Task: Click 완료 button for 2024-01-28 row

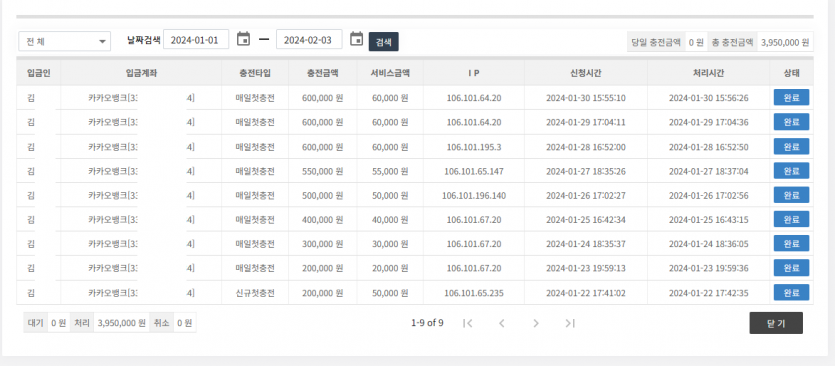Action: [x=791, y=147]
